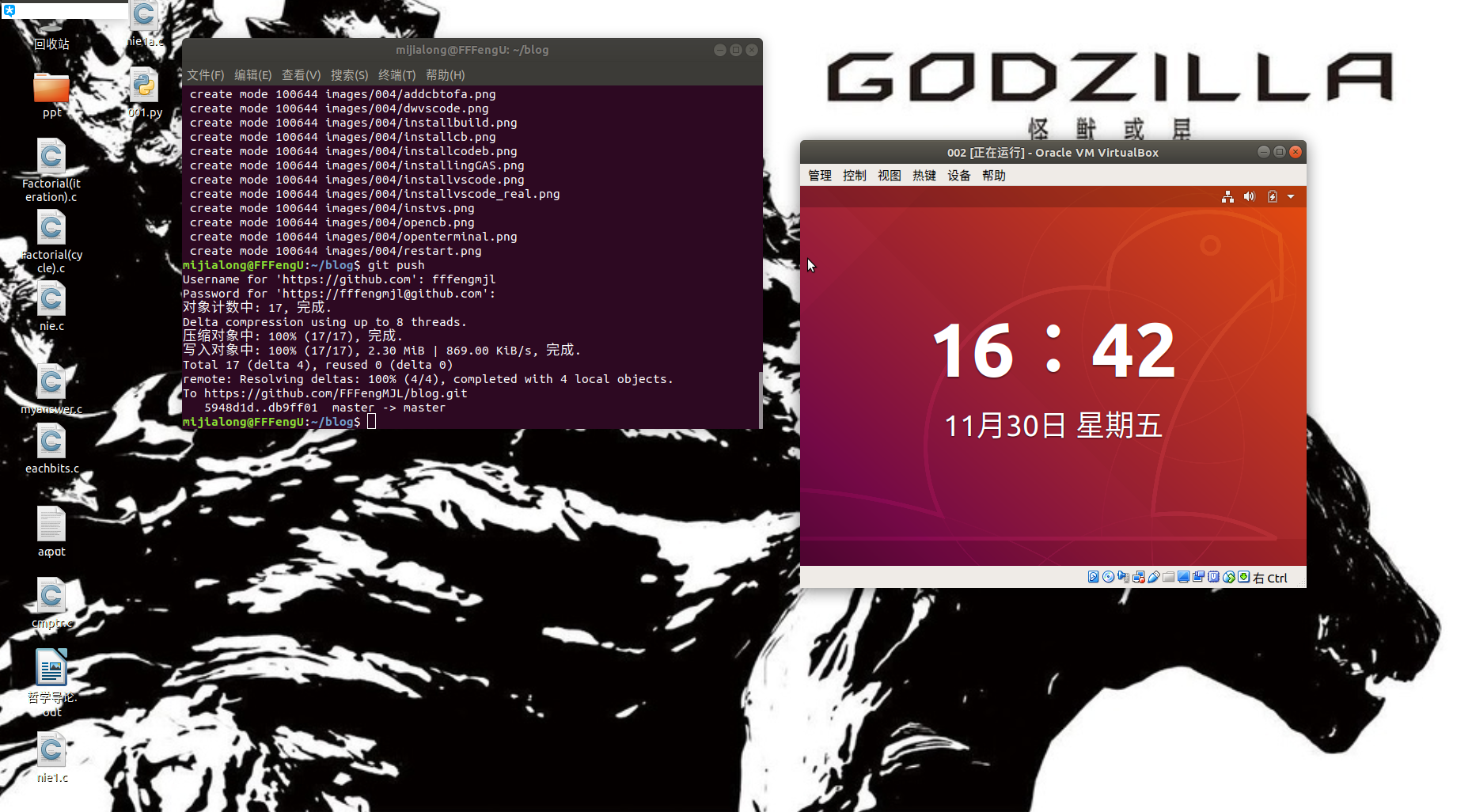Image resolution: width=1472 pixels, height=812 pixels.
Task: Open the 文件(F) menu in terminal
Action: [205, 74]
